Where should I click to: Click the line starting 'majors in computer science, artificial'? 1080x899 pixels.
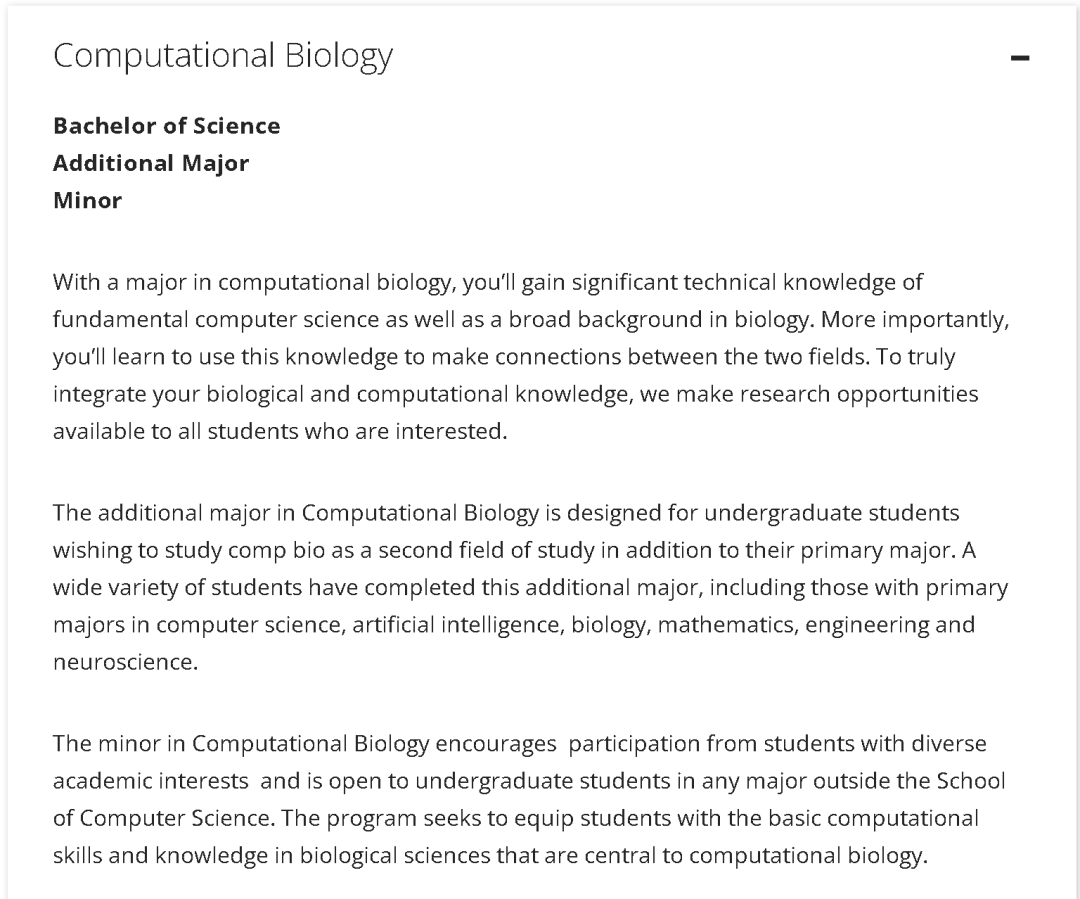(x=514, y=625)
